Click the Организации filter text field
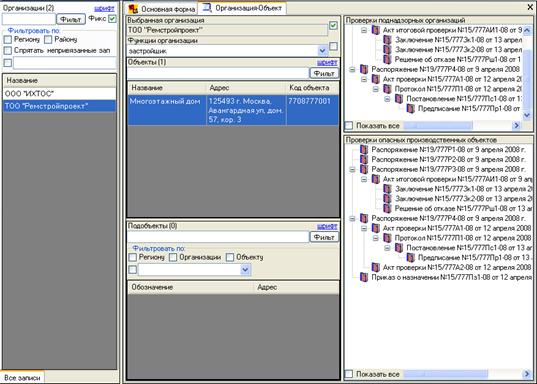This screenshot has width=537, height=384. tap(29, 19)
